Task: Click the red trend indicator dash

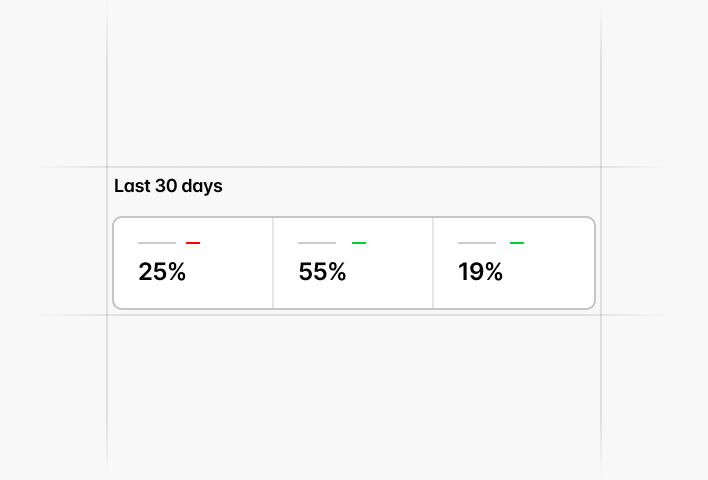Action: [193, 243]
